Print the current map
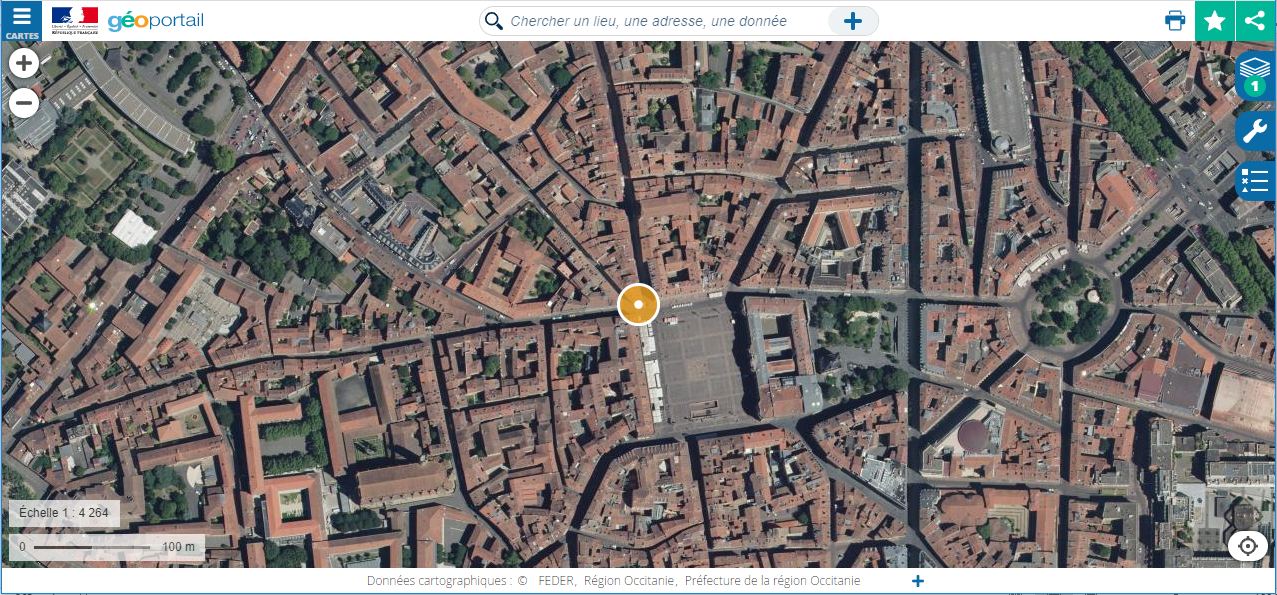This screenshot has height=595, width=1277. pos(1175,21)
